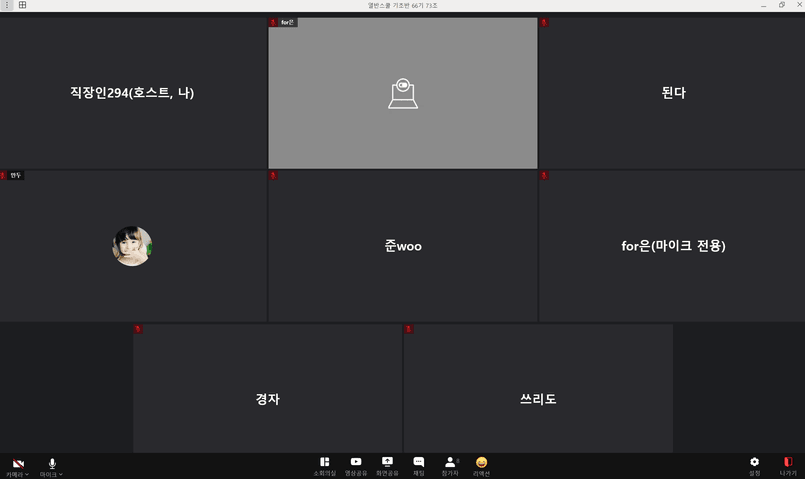Open the three-dot menu in title bar
805x479 pixels.
click(x=5, y=5)
